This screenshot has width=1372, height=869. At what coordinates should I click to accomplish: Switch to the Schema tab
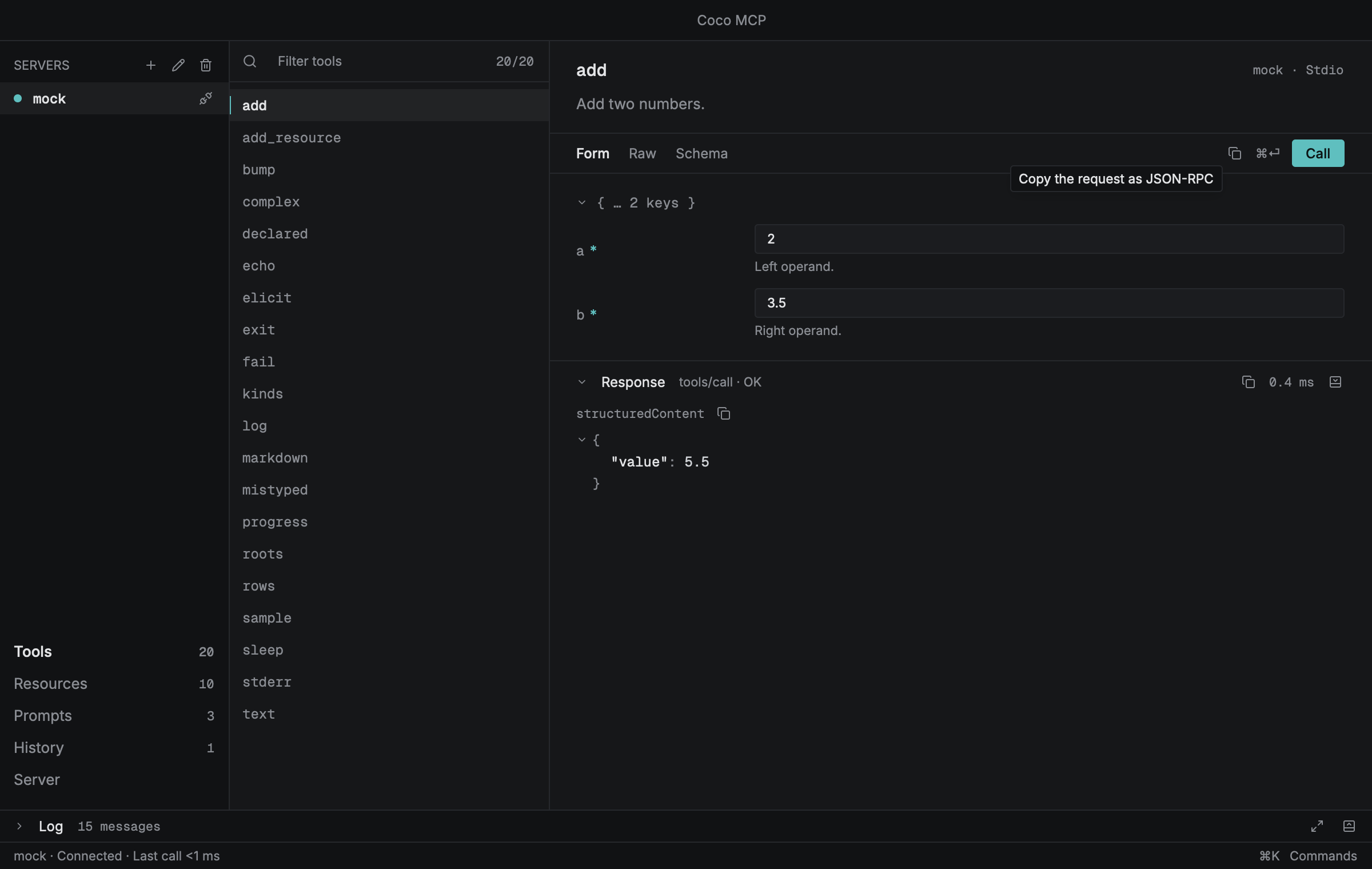pyautogui.click(x=701, y=153)
